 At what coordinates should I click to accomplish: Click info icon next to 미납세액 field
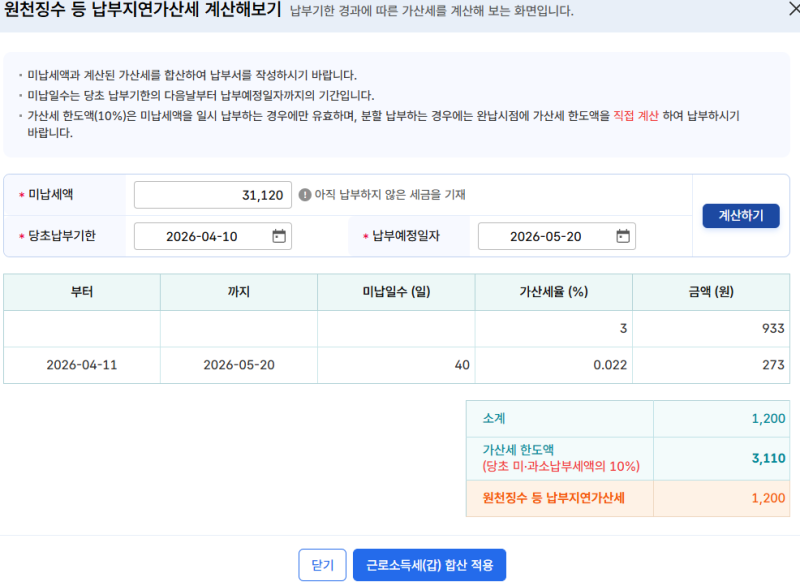[305, 195]
